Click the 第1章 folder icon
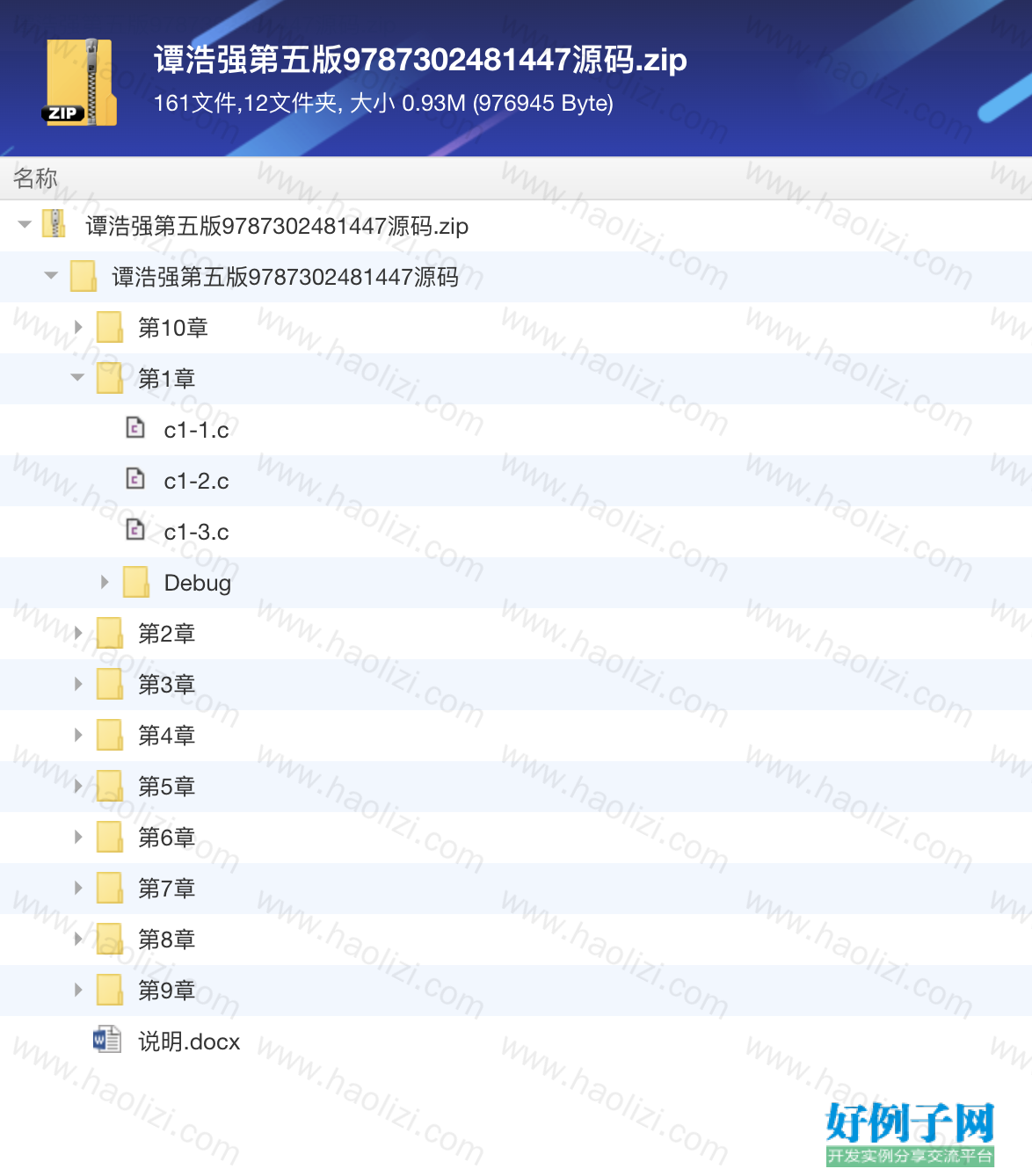Image resolution: width=1032 pixels, height=1176 pixels. [110, 378]
